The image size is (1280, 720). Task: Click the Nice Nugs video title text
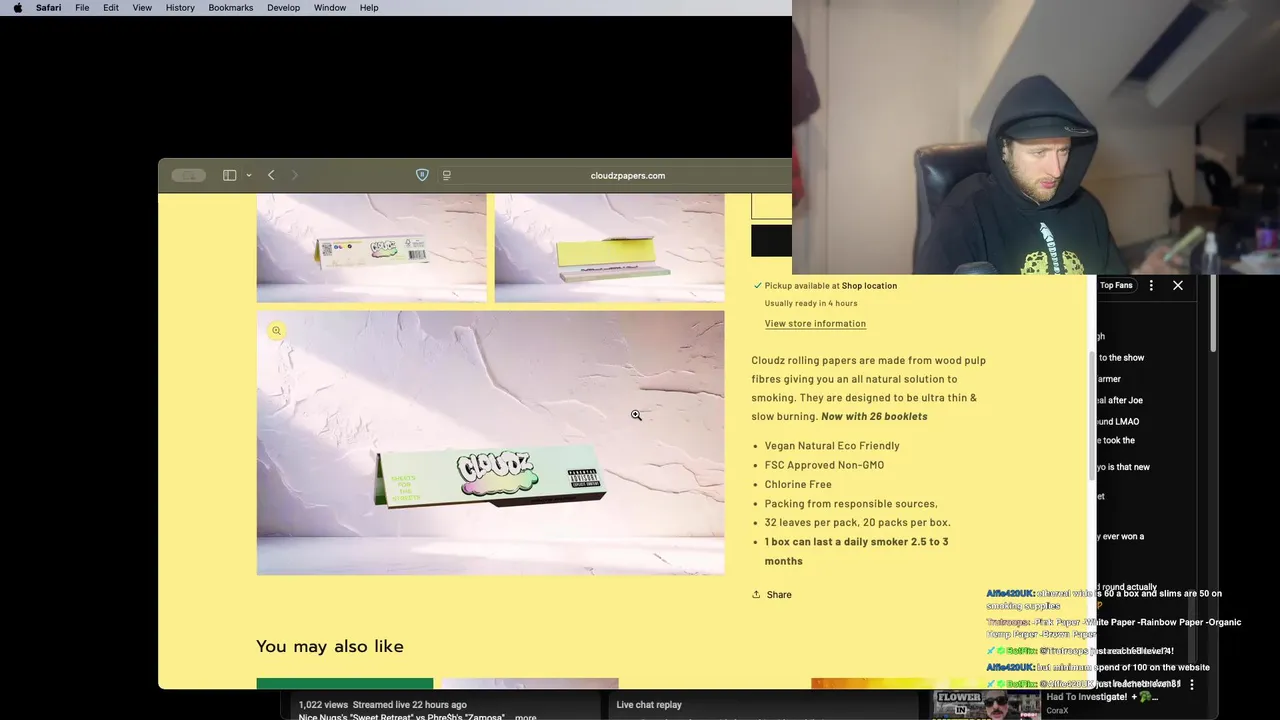(x=404, y=716)
